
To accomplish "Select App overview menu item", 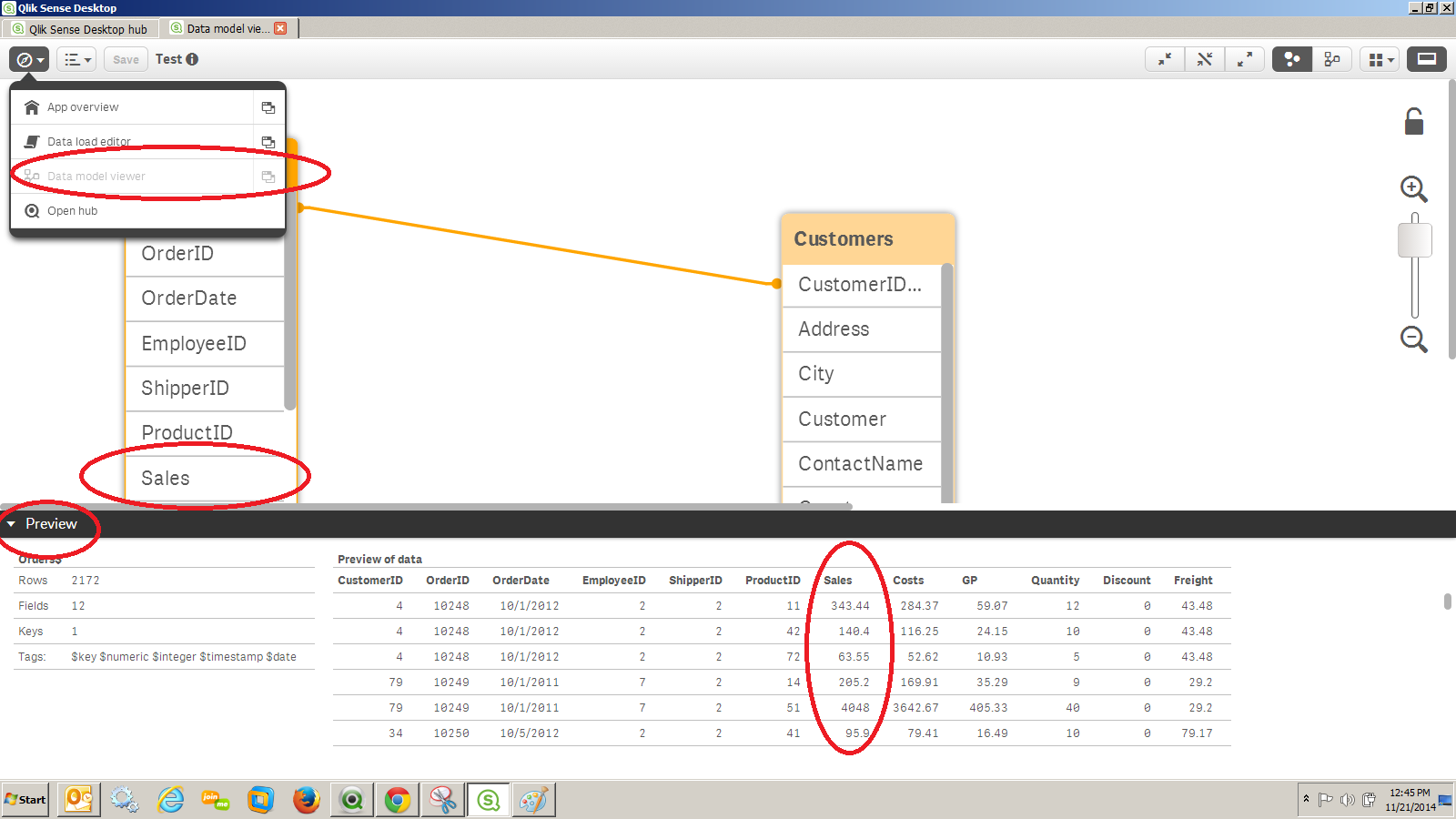I will coord(132,107).
